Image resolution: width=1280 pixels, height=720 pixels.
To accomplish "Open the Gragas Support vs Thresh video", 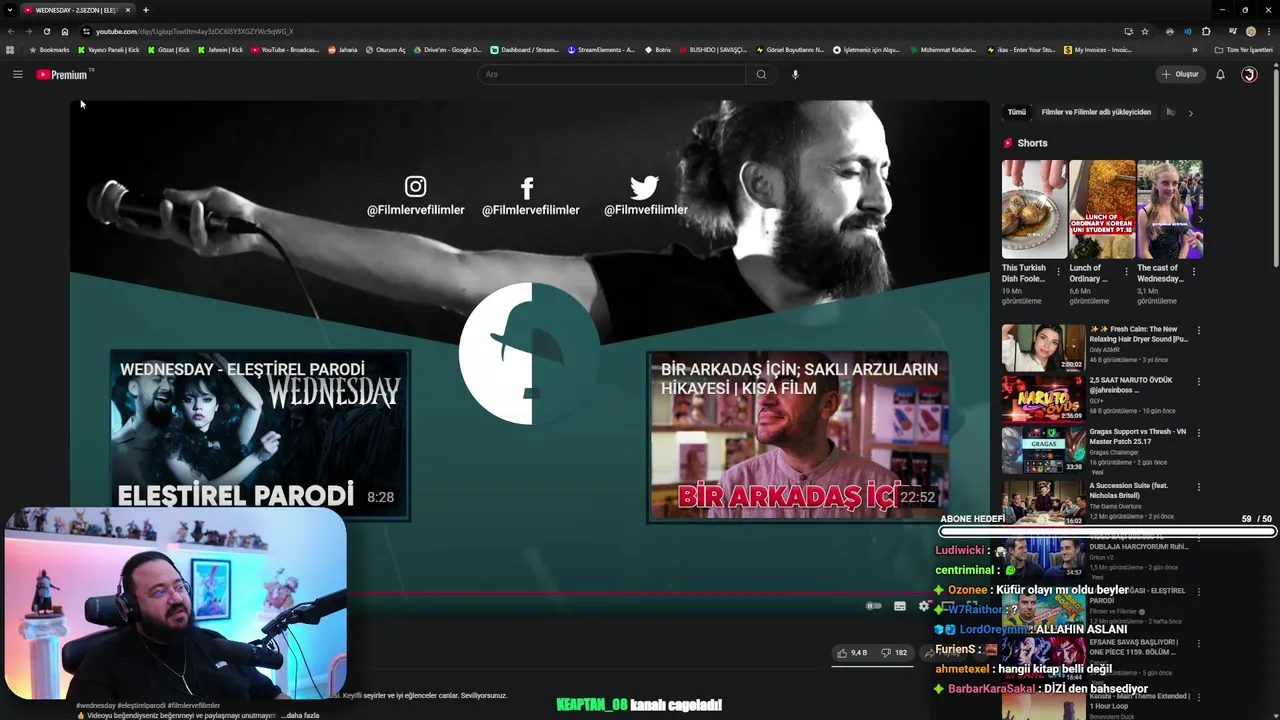I will click(x=1043, y=450).
